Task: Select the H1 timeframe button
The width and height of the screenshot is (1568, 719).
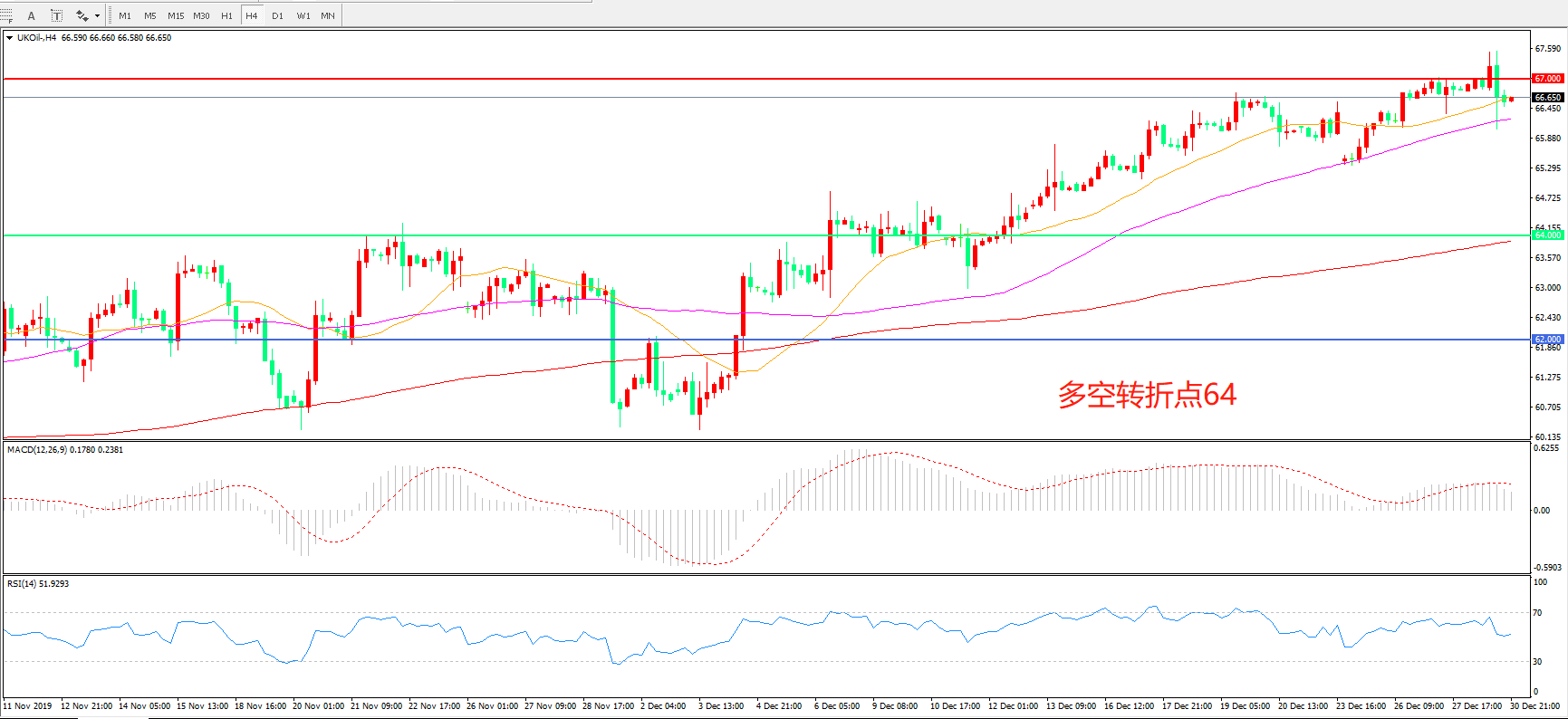Action: click(x=226, y=15)
